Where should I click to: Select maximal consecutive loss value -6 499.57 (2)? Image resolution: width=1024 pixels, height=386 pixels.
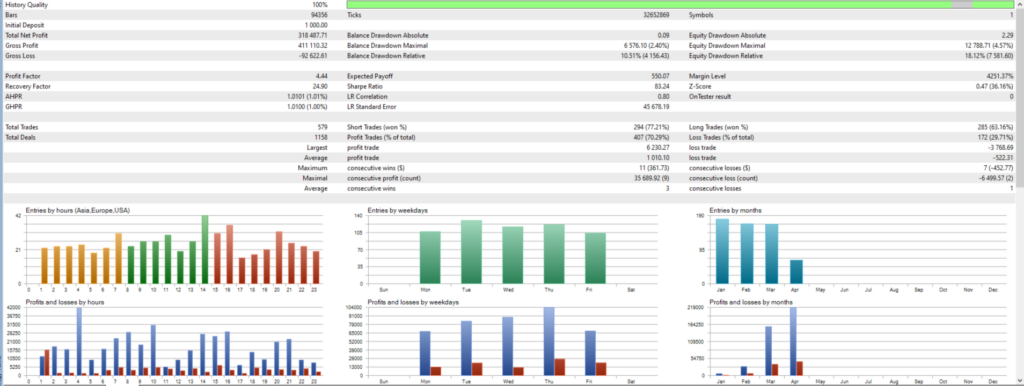pos(995,178)
